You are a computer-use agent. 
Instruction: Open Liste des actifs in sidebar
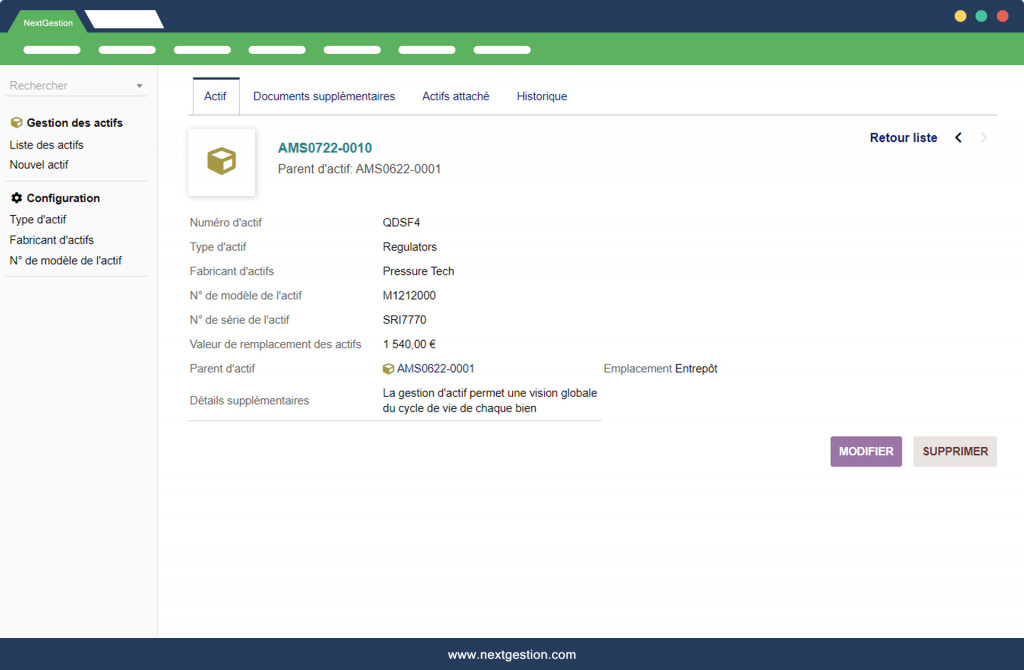[x=46, y=145]
